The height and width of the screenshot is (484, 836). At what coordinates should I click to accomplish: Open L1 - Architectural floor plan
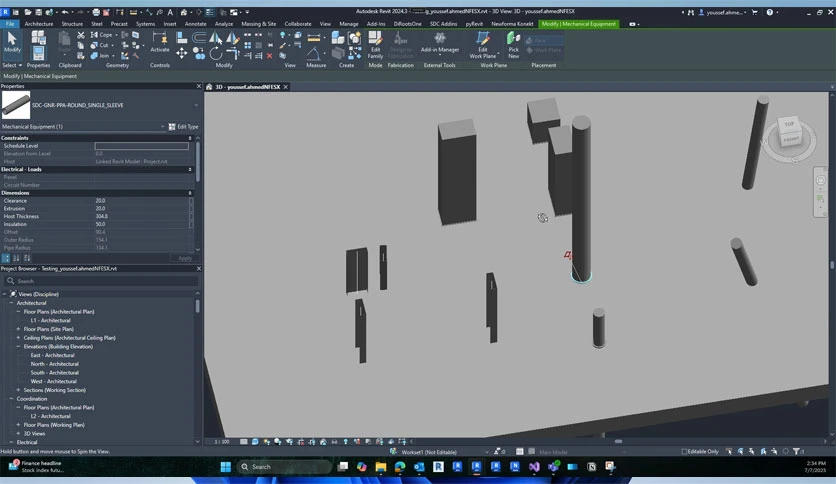coord(50,320)
